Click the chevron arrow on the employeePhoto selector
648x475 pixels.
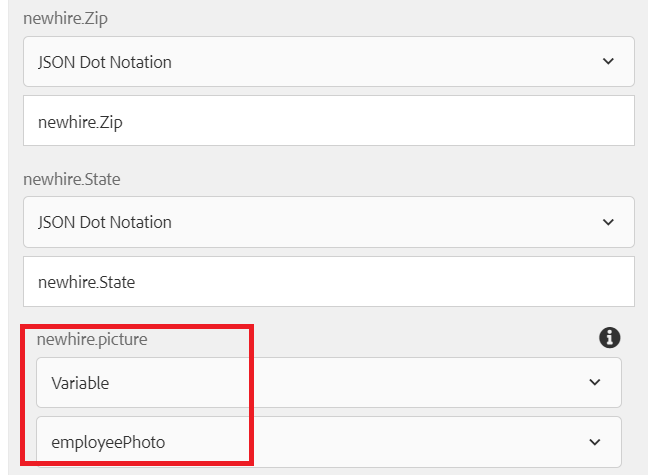[x=595, y=442]
